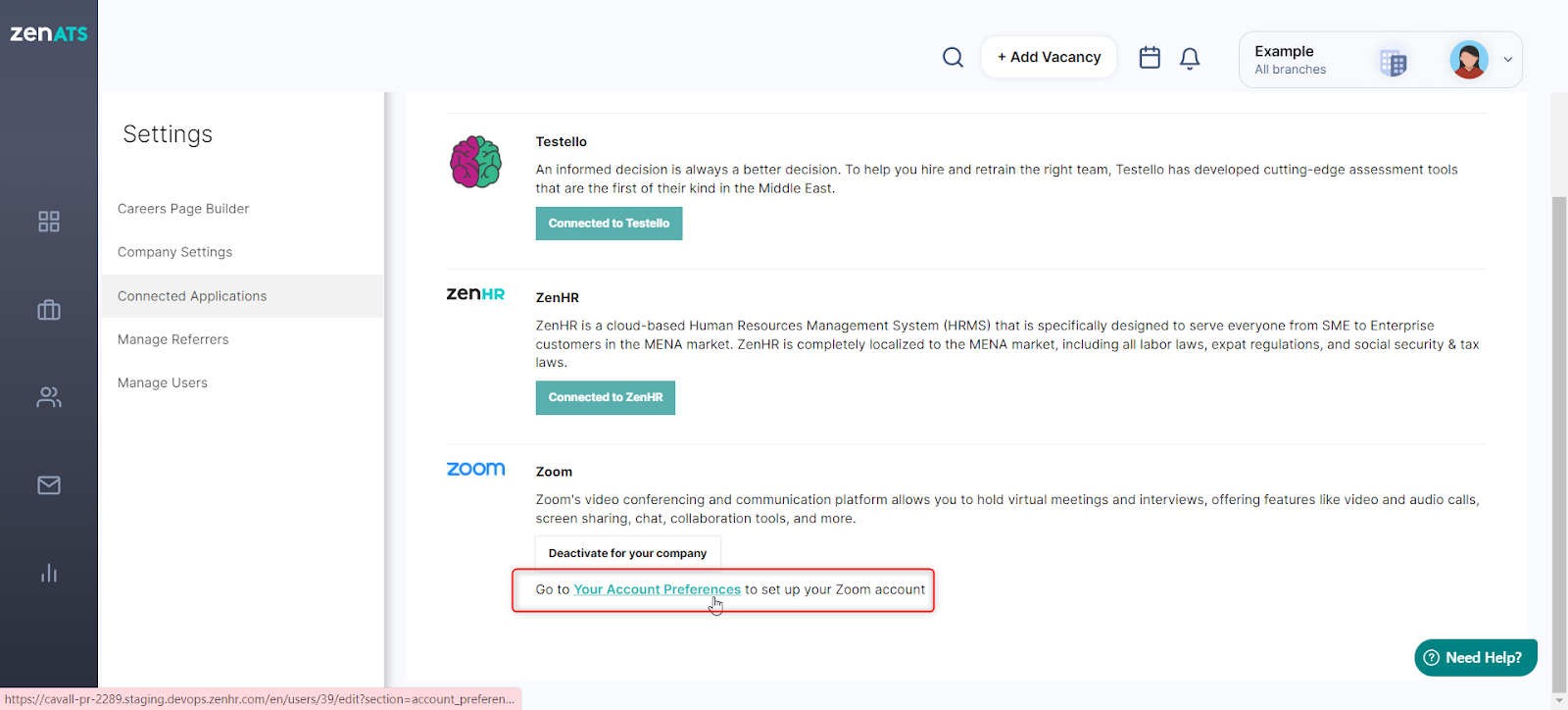This screenshot has width=1568, height=710.
Task: Open the dashboard grid icon in sidebar
Action: pos(49,222)
